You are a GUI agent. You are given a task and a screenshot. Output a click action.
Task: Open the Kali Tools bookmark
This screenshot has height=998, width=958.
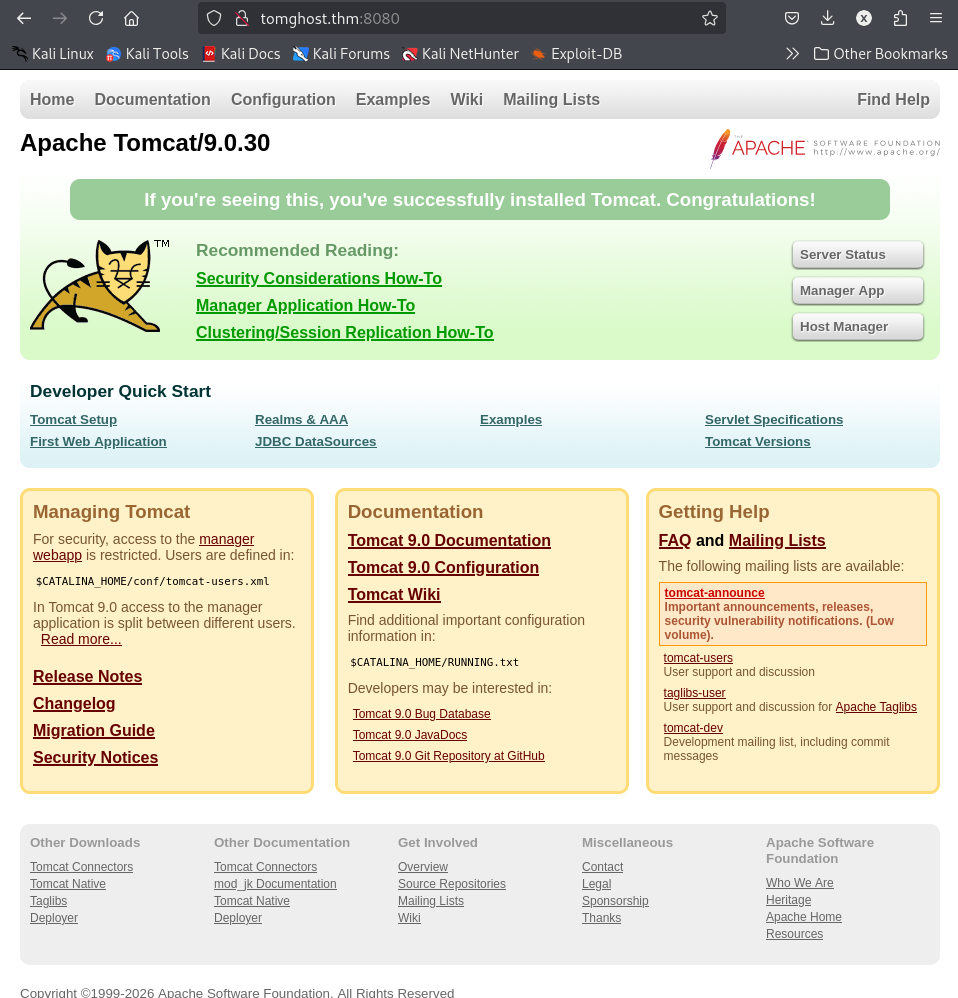148,54
